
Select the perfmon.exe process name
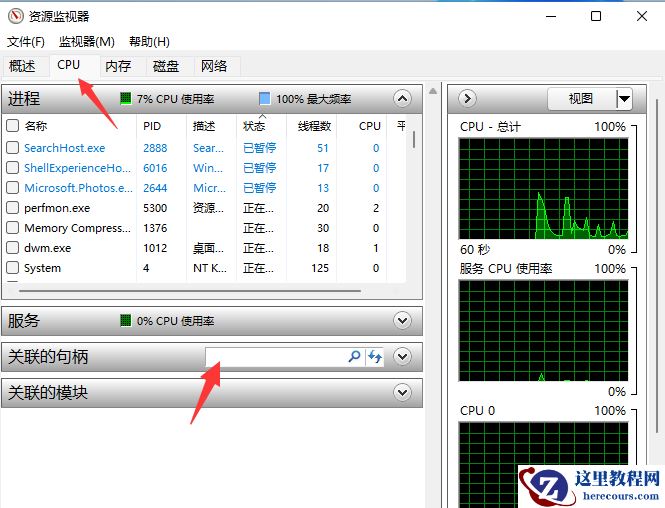point(57,208)
